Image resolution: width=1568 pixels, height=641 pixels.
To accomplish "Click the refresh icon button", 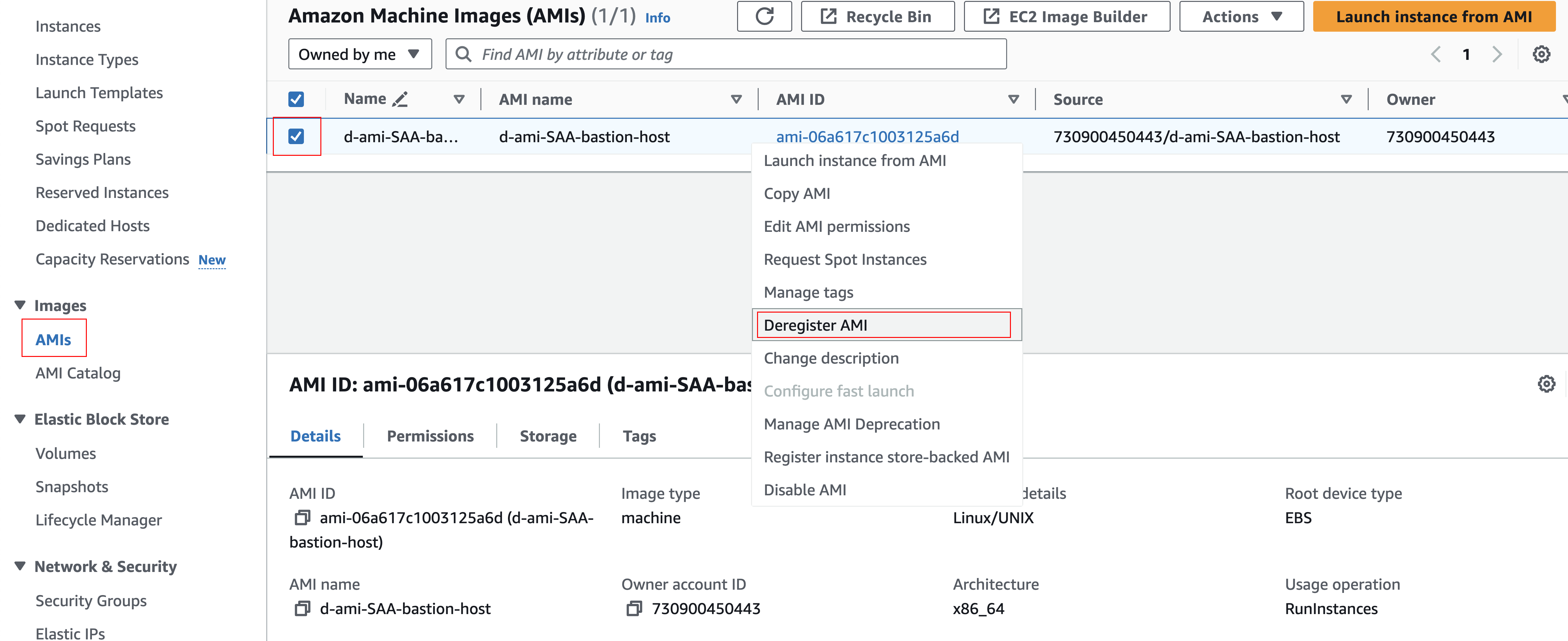I will pos(764,16).
